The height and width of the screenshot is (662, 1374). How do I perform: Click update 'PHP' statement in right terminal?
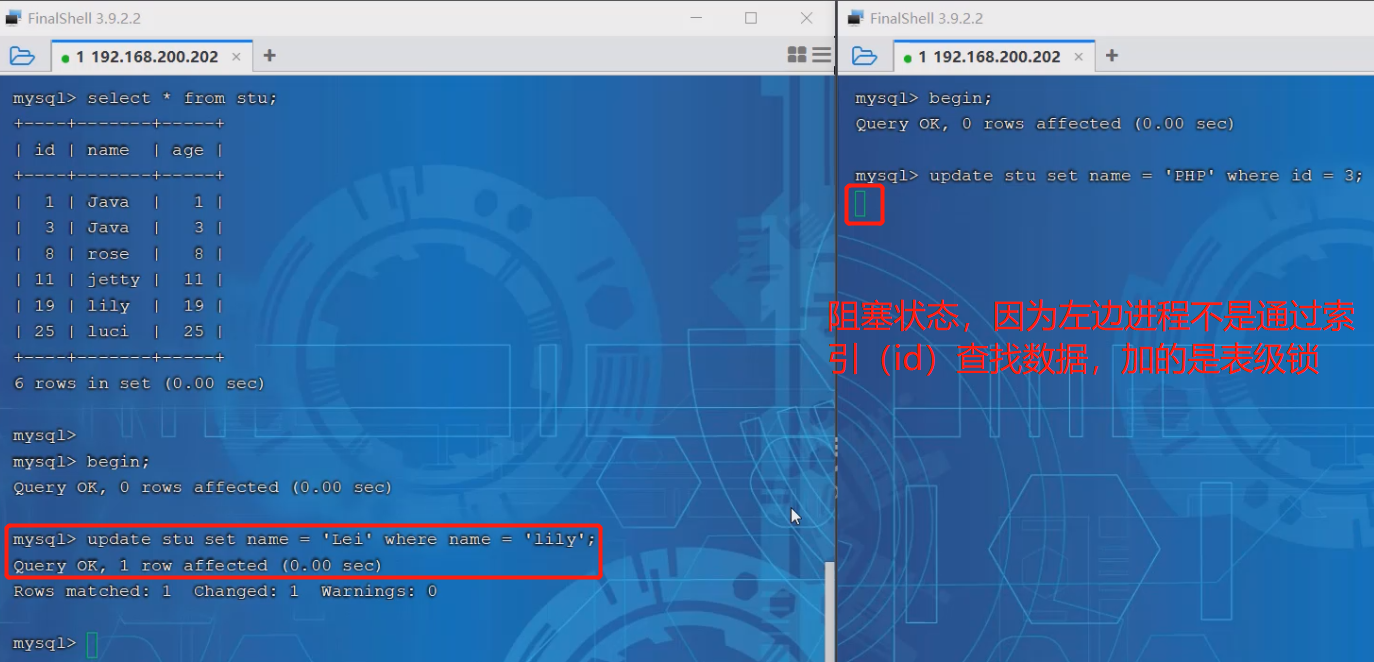[x=1146, y=176]
